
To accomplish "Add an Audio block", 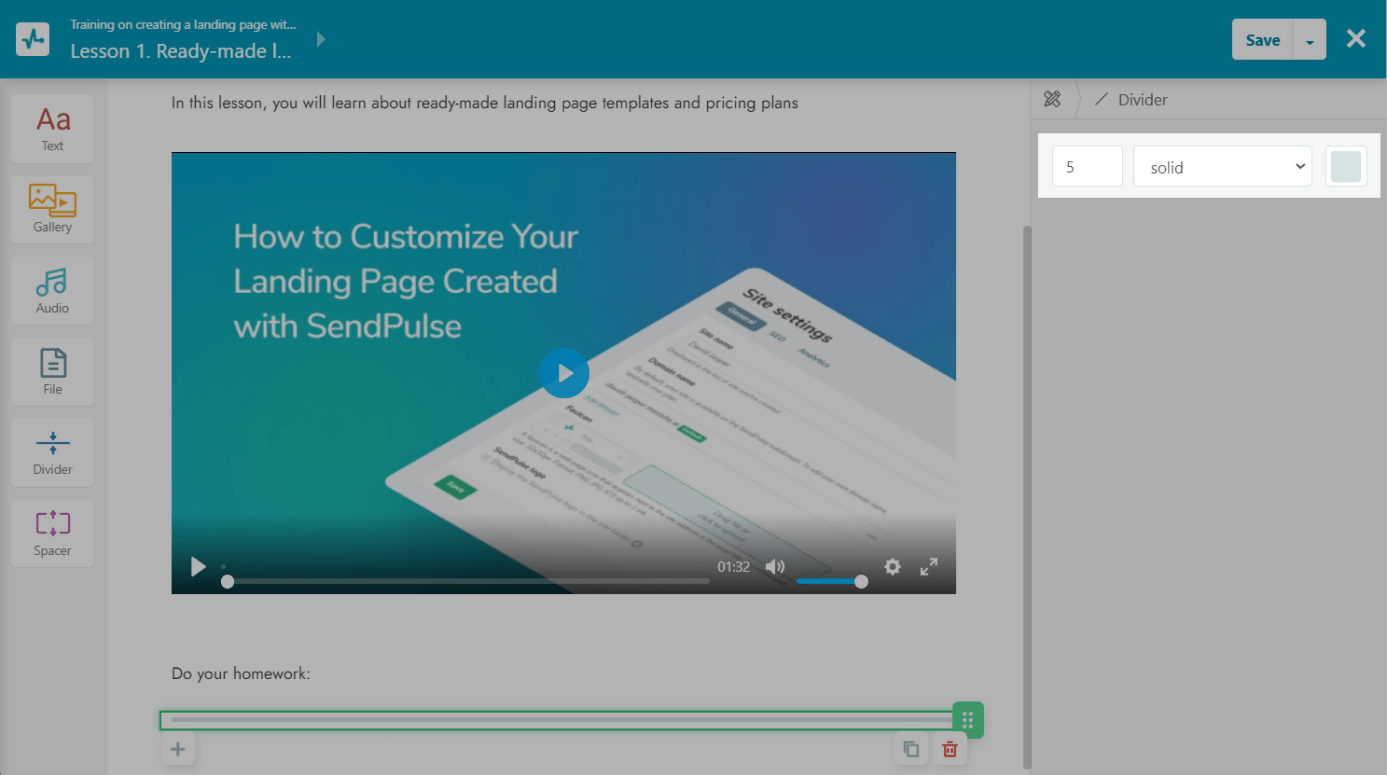I will (x=52, y=290).
